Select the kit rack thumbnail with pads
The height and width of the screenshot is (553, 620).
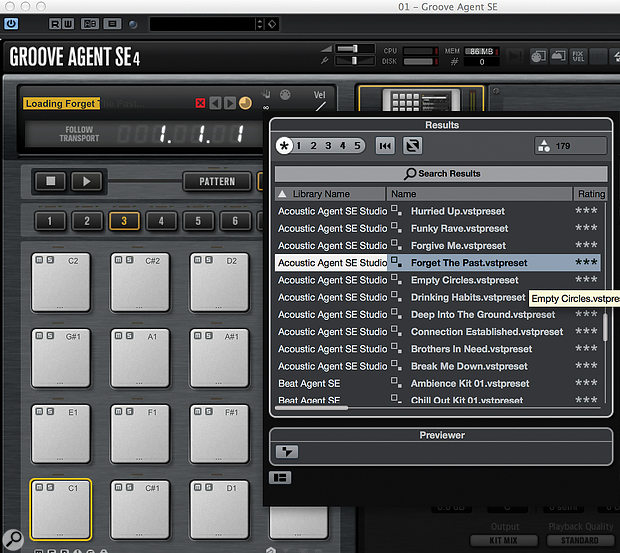coord(421,99)
